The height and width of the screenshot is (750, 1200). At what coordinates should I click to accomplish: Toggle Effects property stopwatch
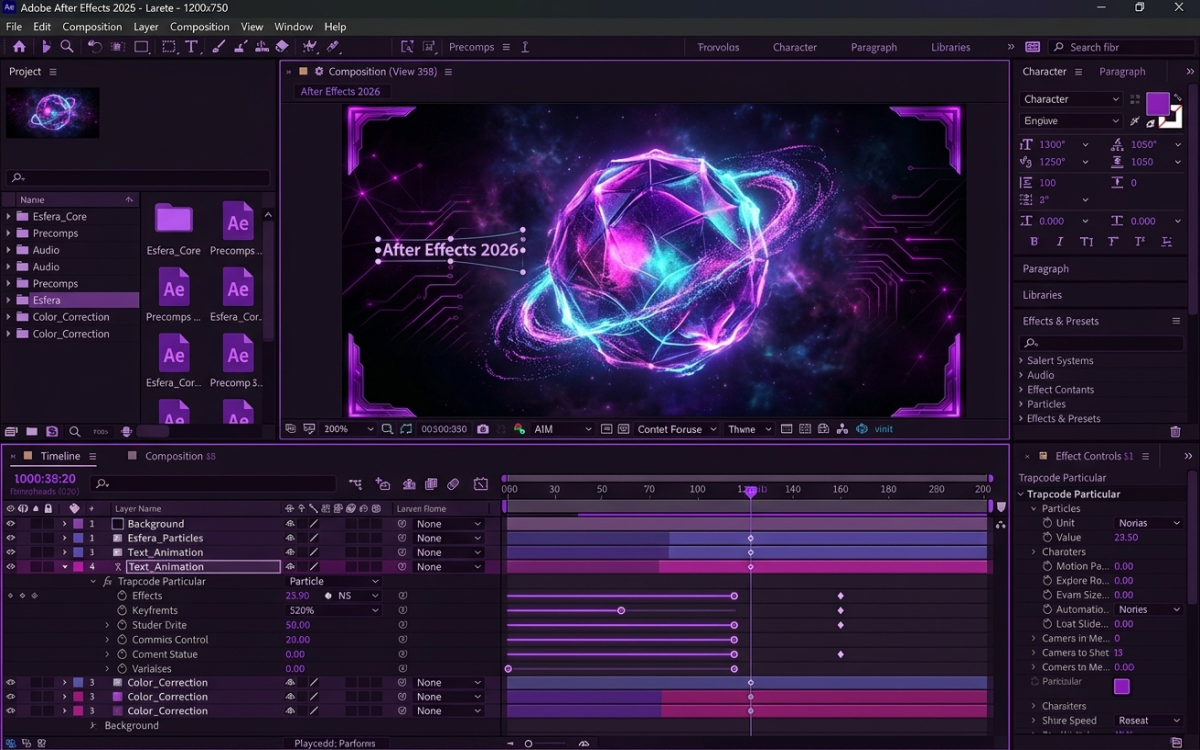[122, 596]
